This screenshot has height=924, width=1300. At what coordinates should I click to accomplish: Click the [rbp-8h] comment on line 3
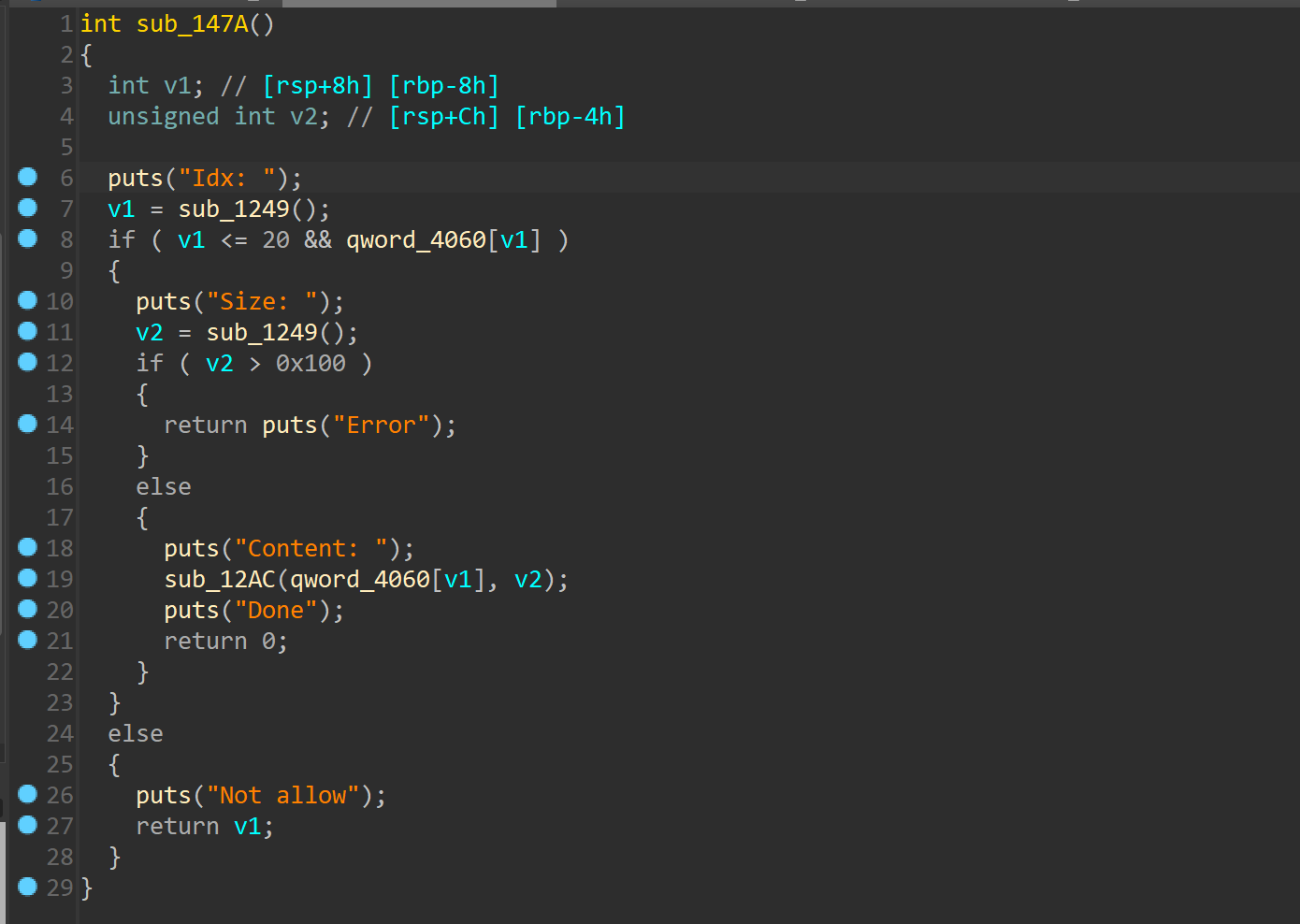coord(444,86)
